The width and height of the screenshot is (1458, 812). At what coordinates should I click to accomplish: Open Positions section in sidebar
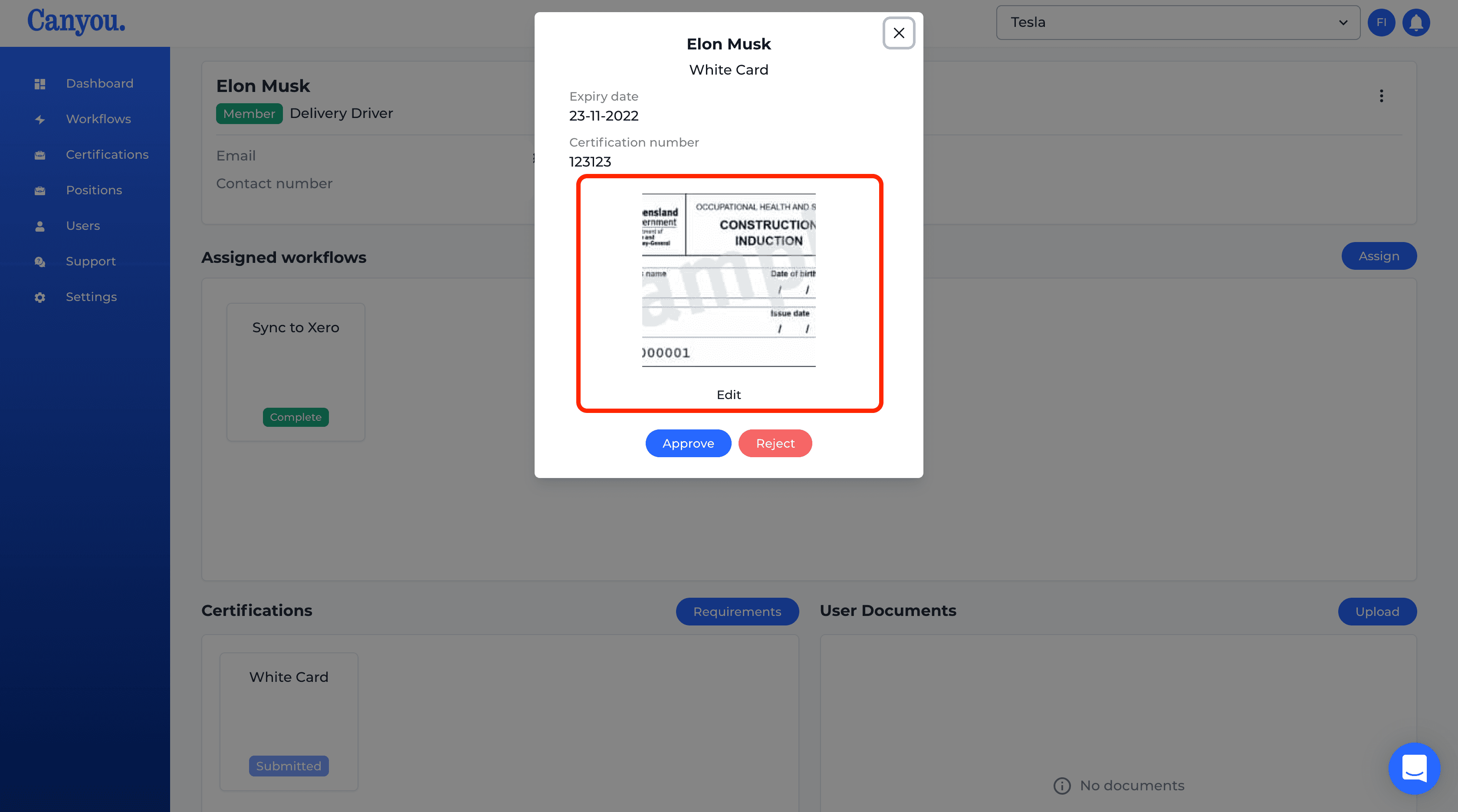94,190
